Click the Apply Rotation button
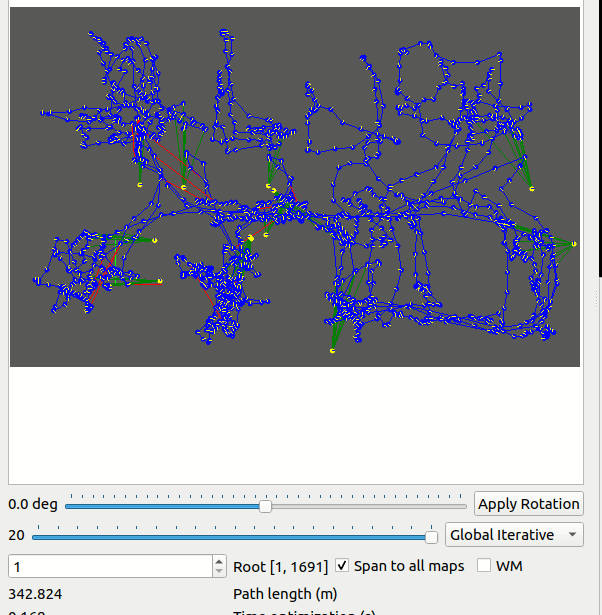602x615 pixels. coord(528,504)
